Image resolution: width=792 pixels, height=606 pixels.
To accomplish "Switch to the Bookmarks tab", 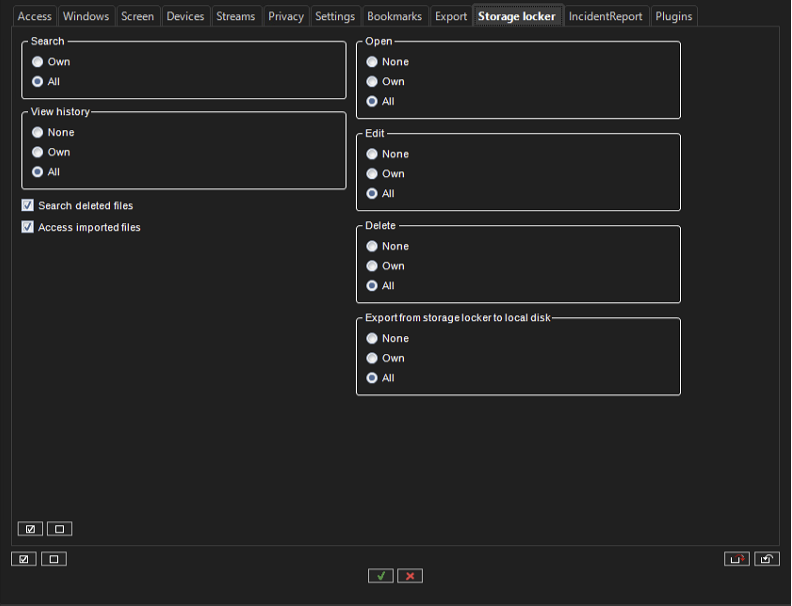I will click(x=394, y=16).
